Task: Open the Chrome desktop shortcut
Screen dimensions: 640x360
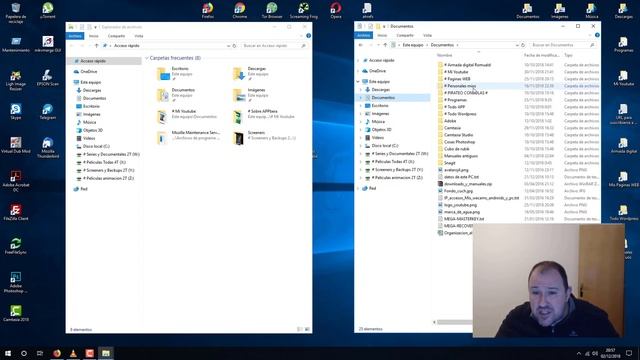Action: [240, 11]
